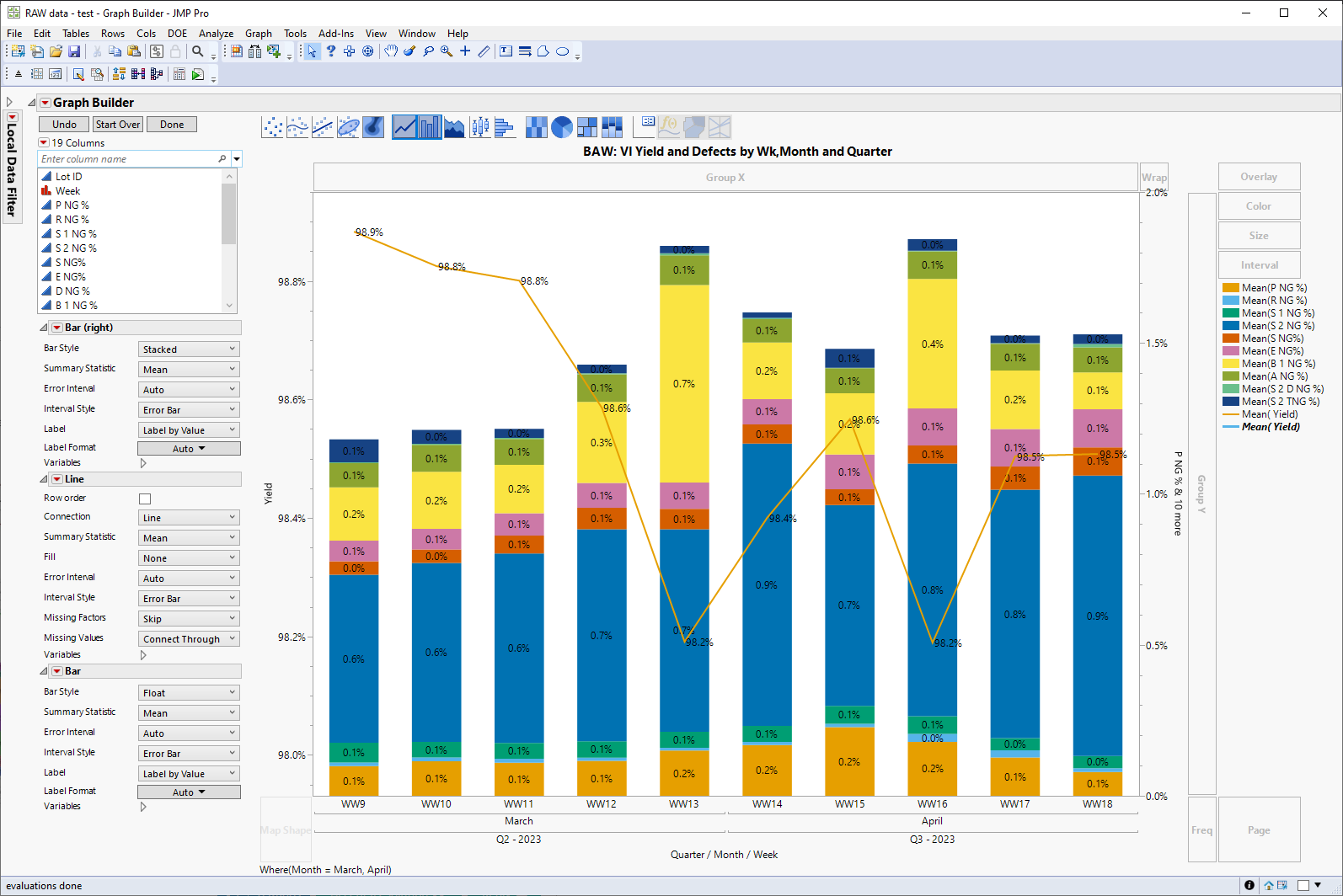Click the Save file toolbar icon

pyautogui.click(x=74, y=51)
